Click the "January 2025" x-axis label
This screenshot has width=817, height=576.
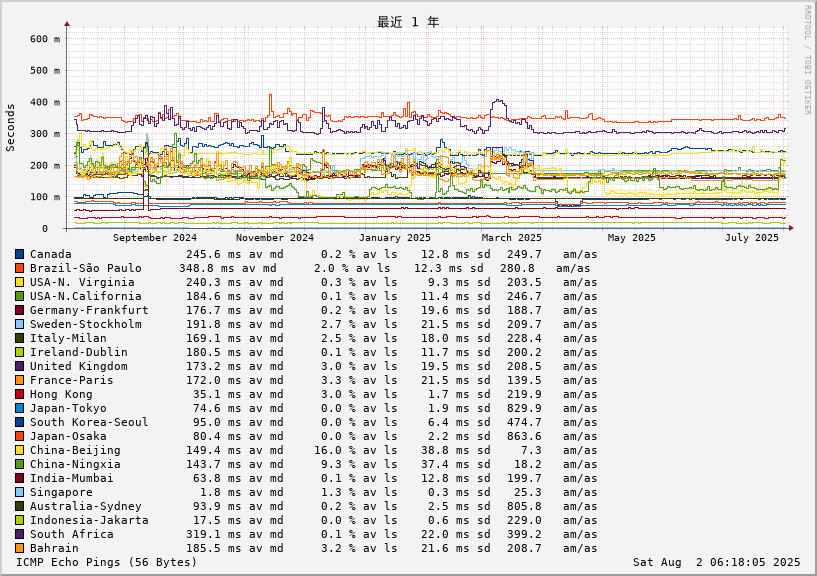click(394, 238)
